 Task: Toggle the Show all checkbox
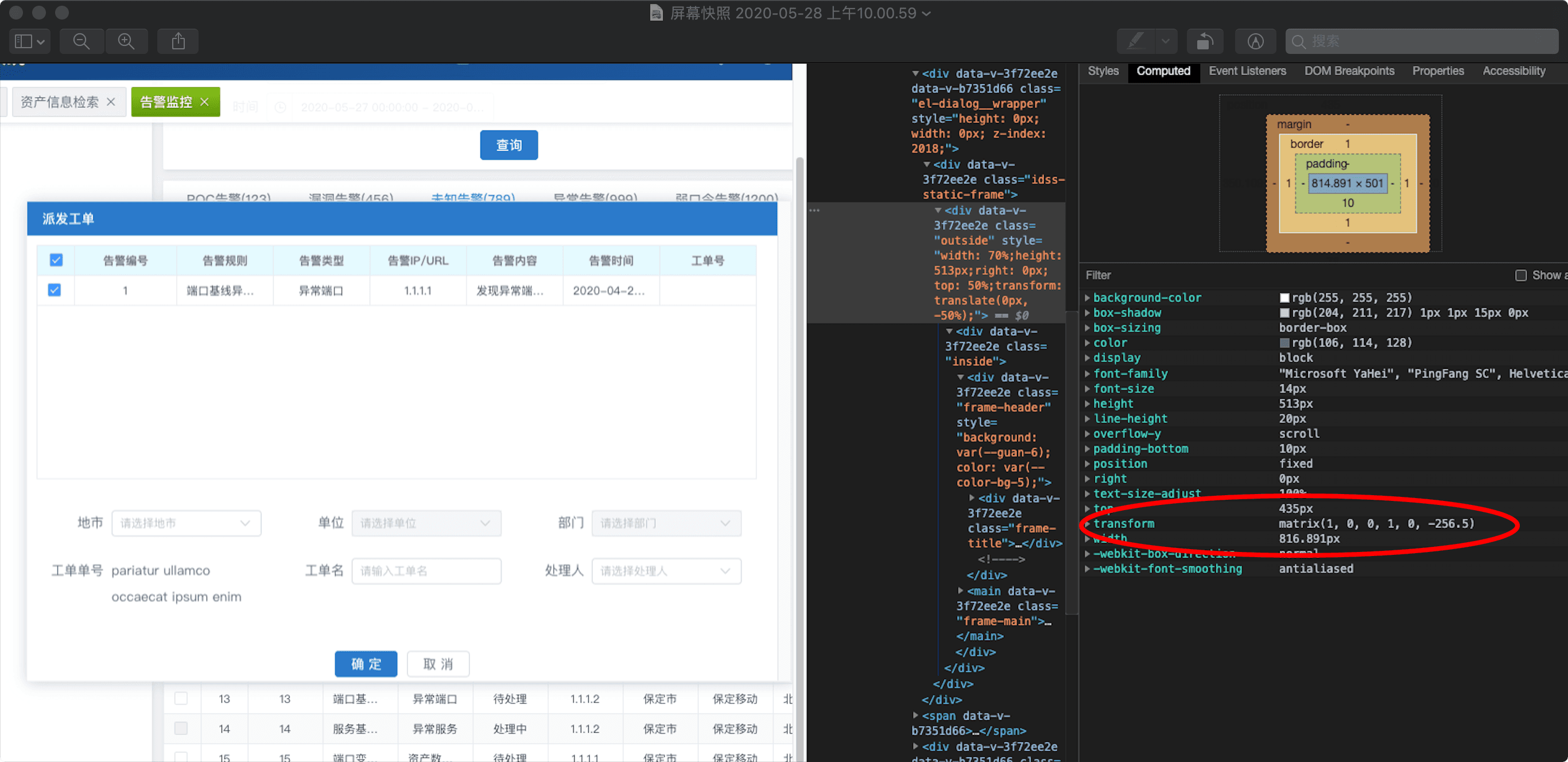1520,275
